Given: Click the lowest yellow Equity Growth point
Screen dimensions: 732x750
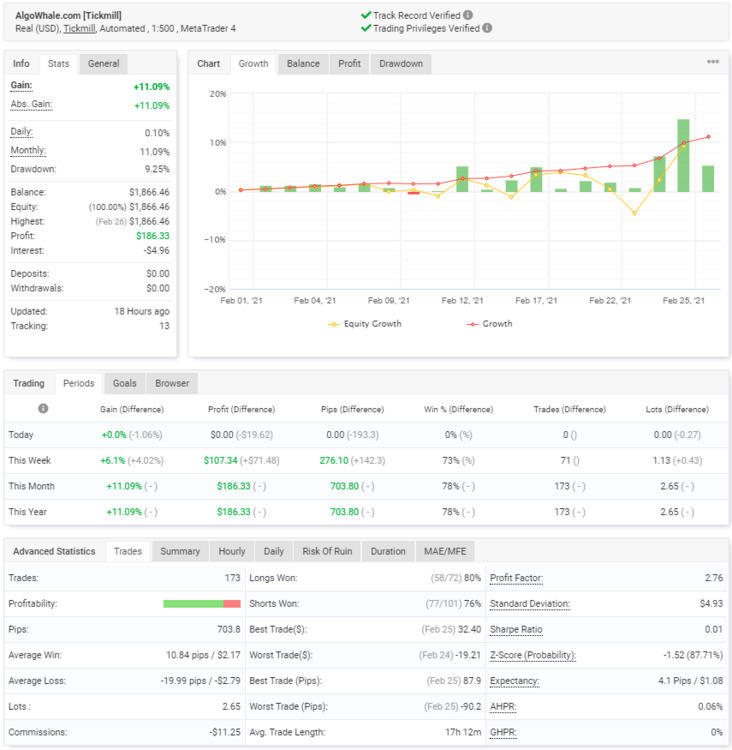Looking at the screenshot, I should pos(634,213).
